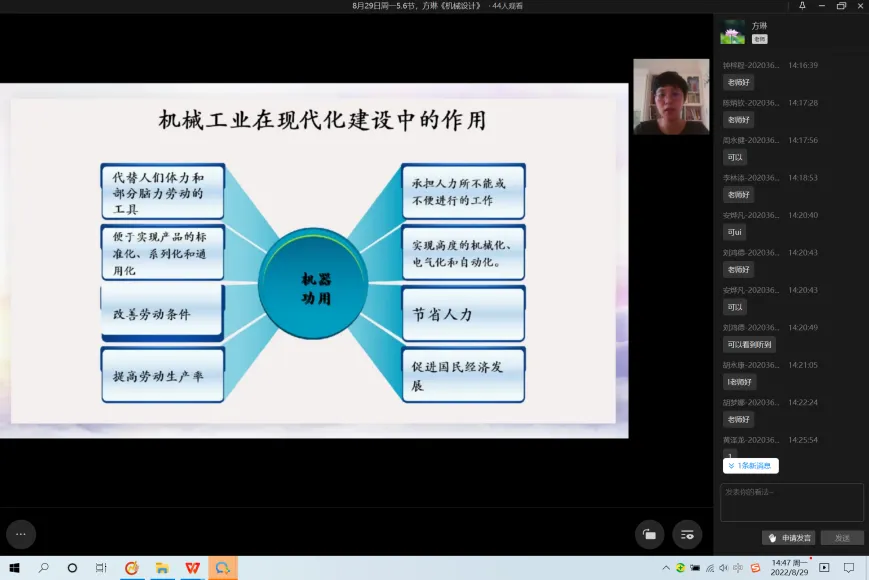
Task: Open teacher 方琳's lotus avatar
Action: pyautogui.click(x=733, y=32)
